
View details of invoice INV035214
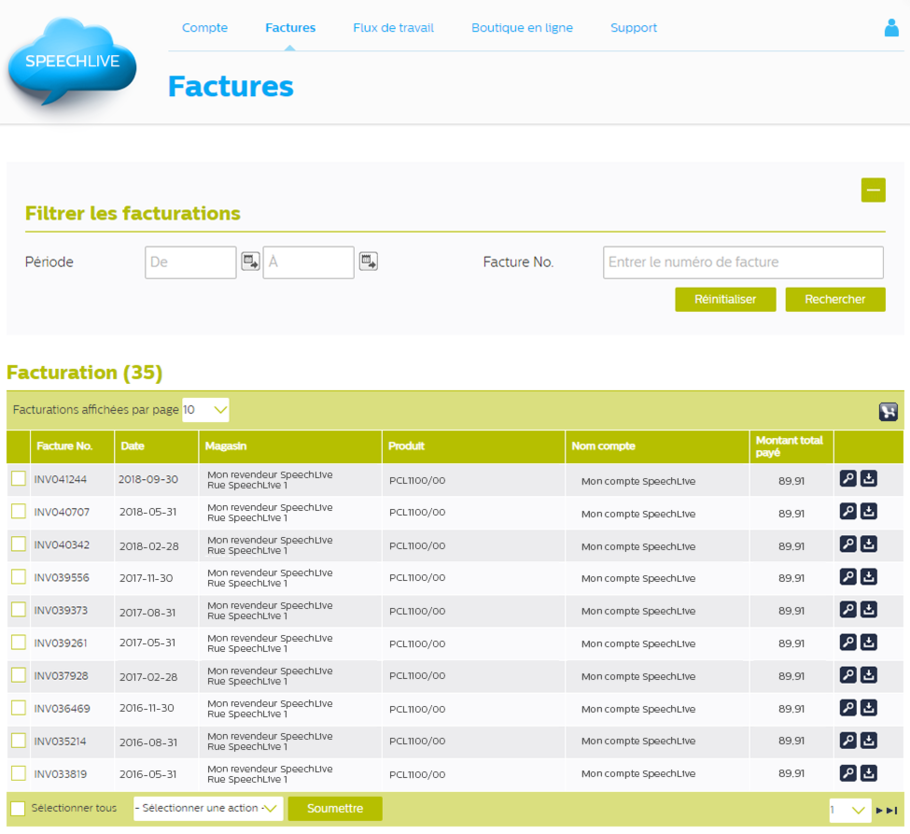(848, 740)
